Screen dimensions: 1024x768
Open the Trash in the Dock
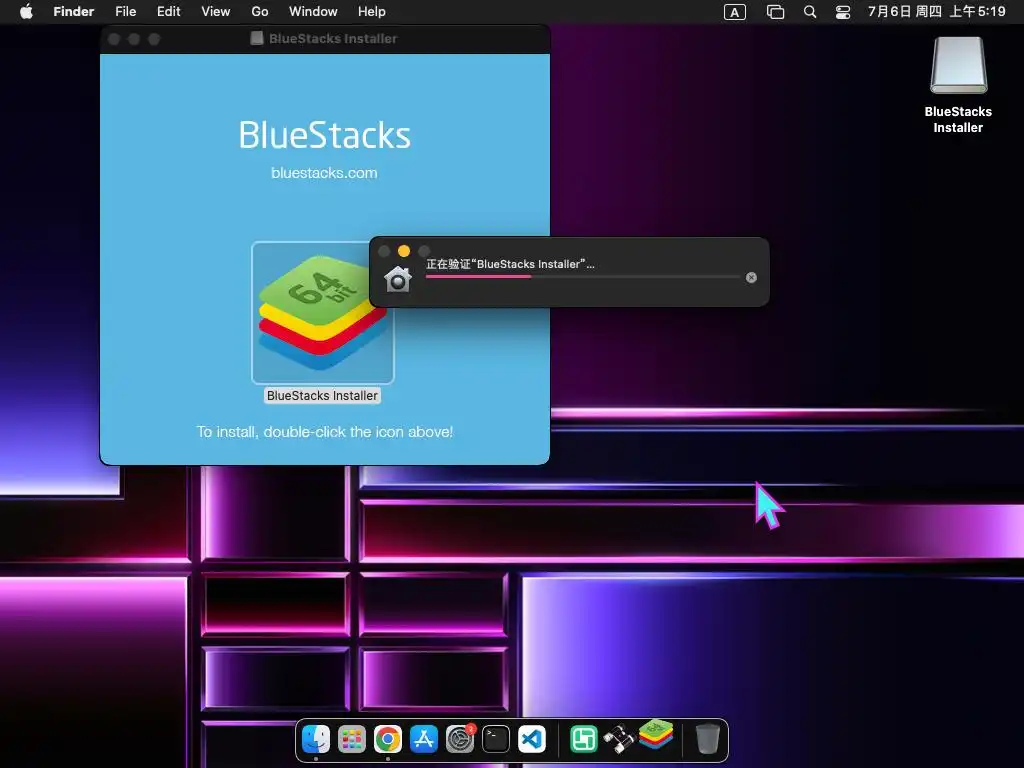tap(707, 739)
